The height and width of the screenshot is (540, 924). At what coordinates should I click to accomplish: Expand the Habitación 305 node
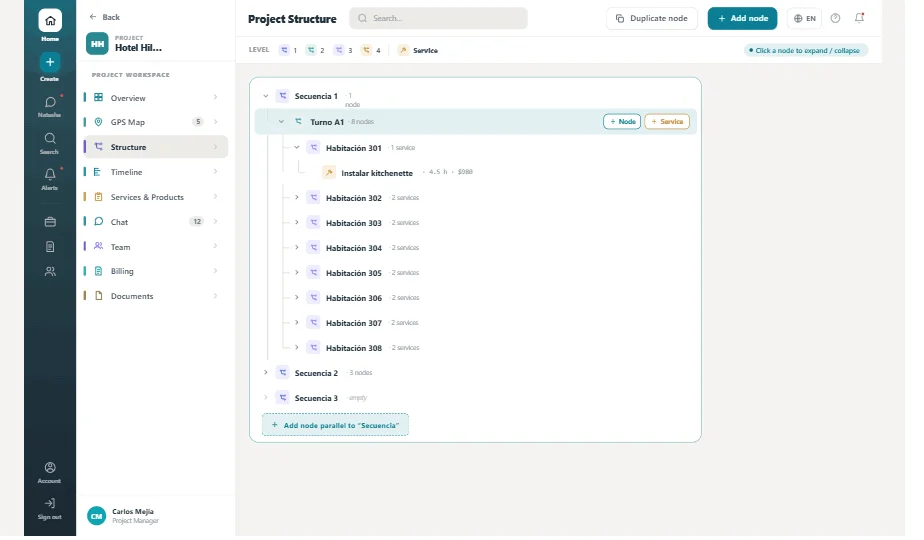[x=297, y=272]
